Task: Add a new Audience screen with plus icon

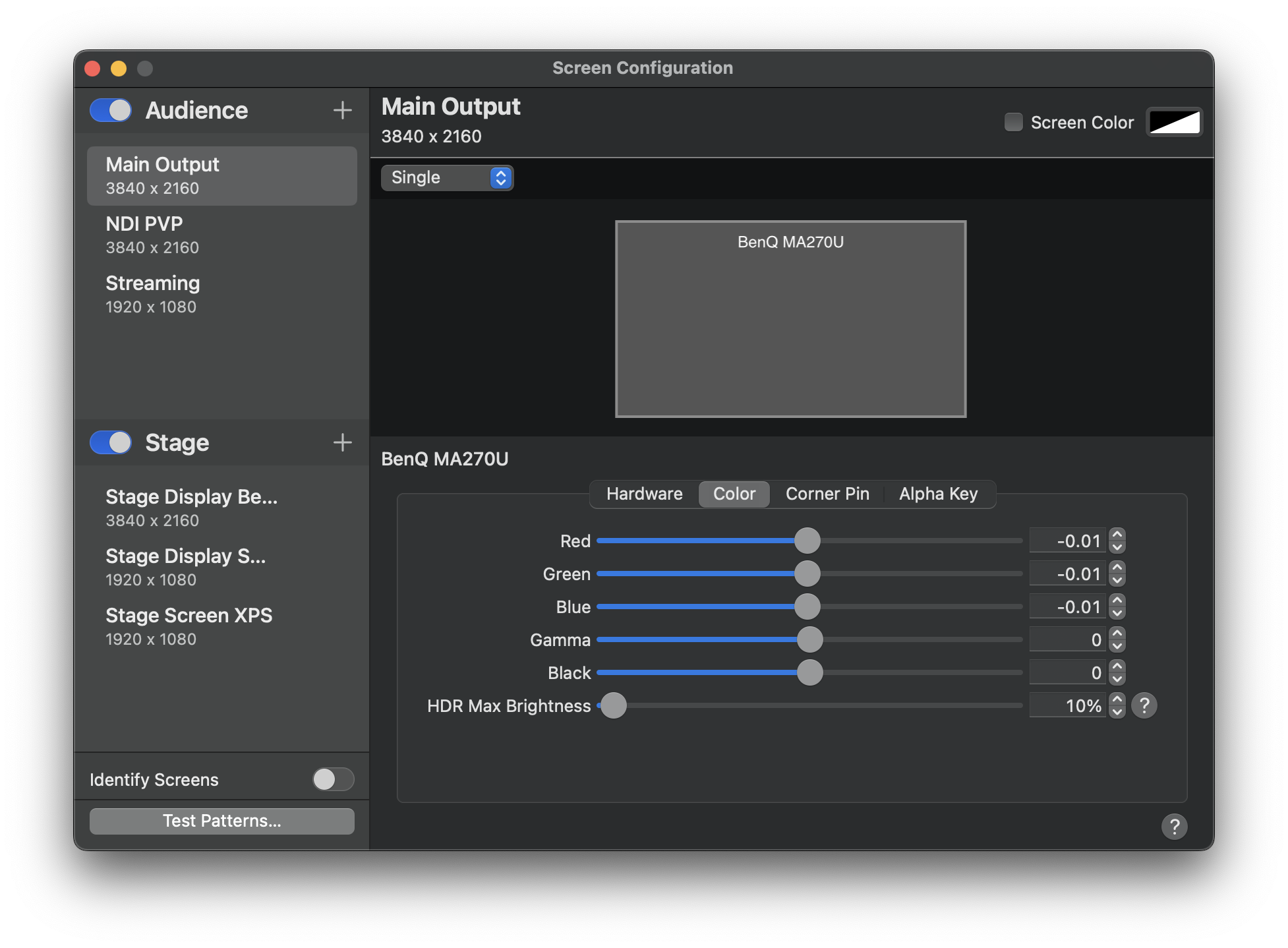Action: pyautogui.click(x=342, y=110)
